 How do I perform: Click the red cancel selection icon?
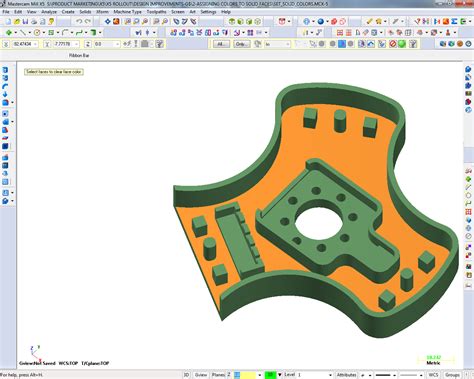pyautogui.click(x=393, y=44)
